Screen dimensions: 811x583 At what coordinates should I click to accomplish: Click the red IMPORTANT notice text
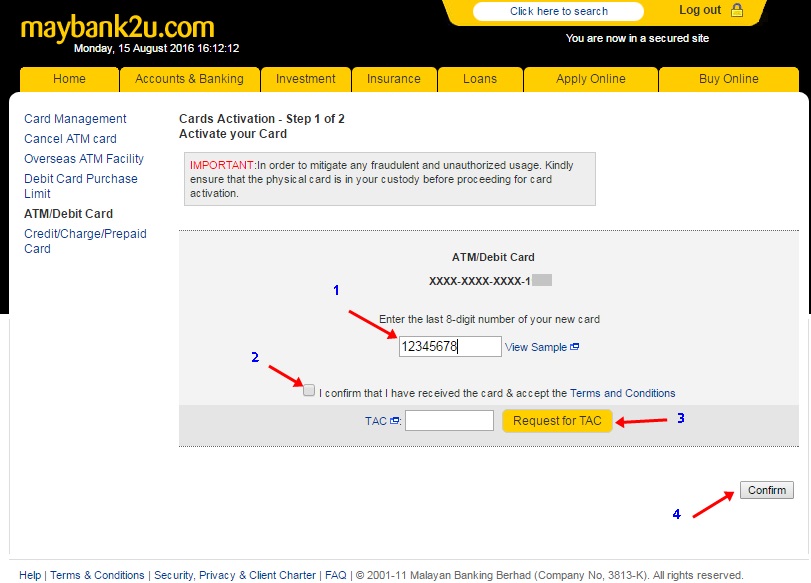click(x=222, y=166)
